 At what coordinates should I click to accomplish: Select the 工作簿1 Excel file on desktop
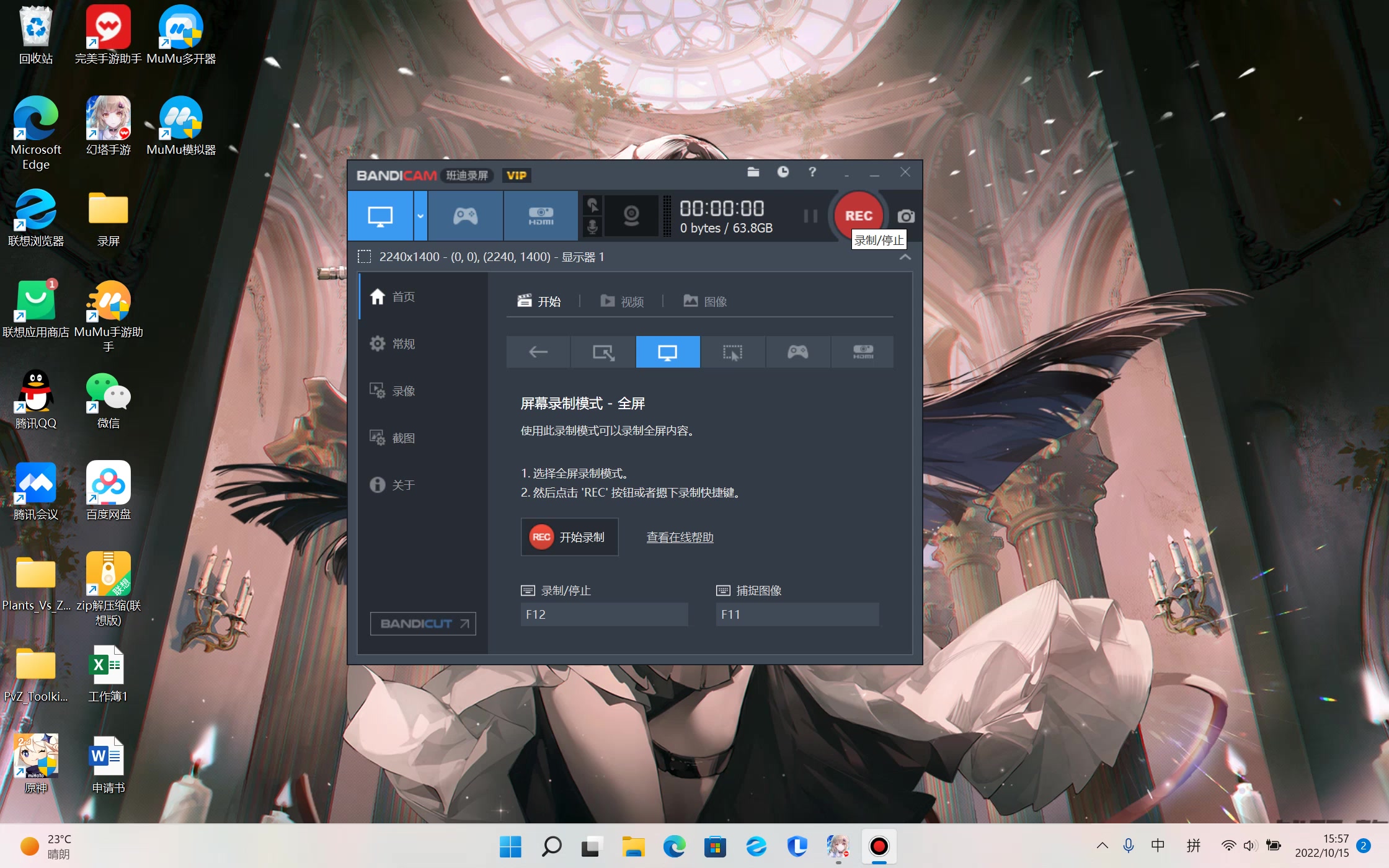109,673
